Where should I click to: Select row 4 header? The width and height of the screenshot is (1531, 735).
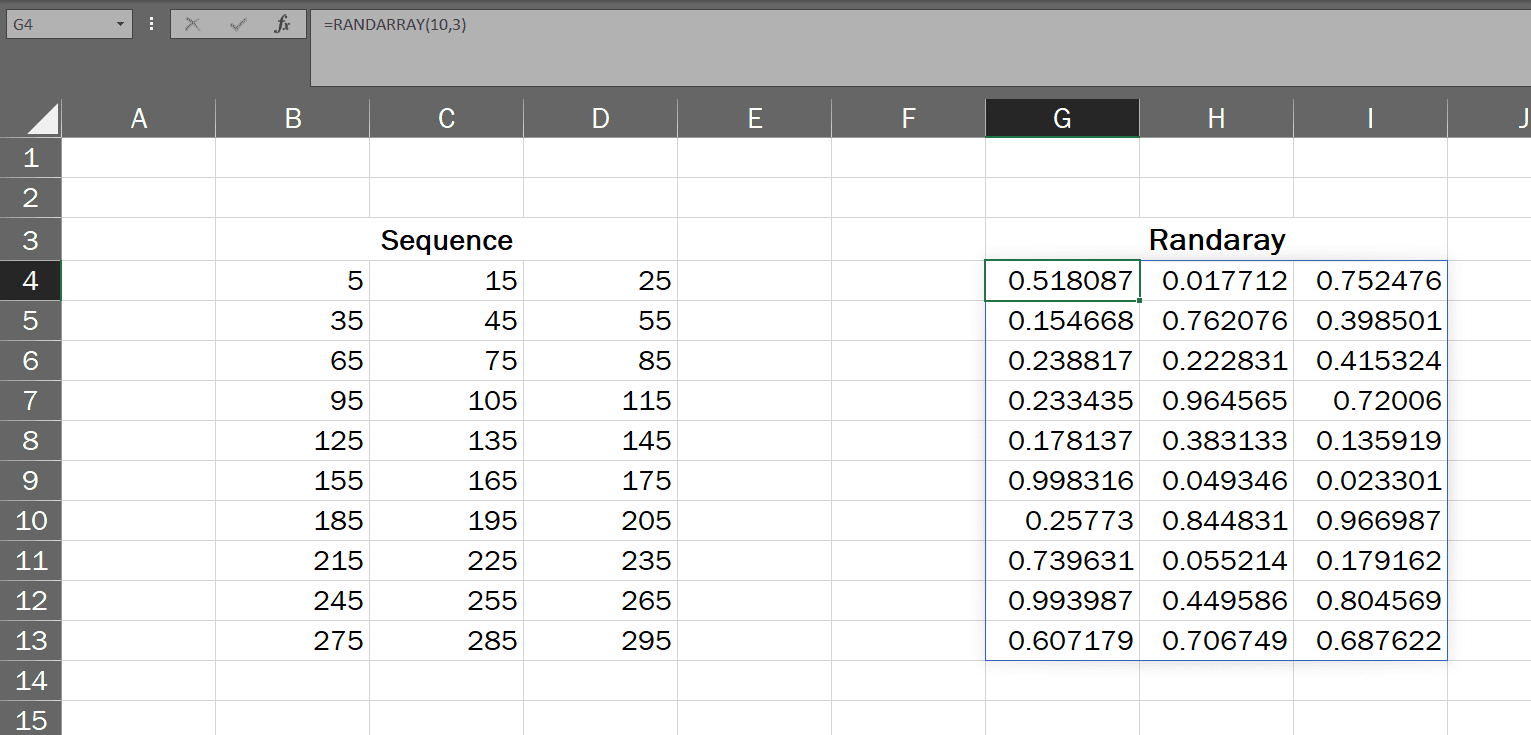(x=30, y=280)
